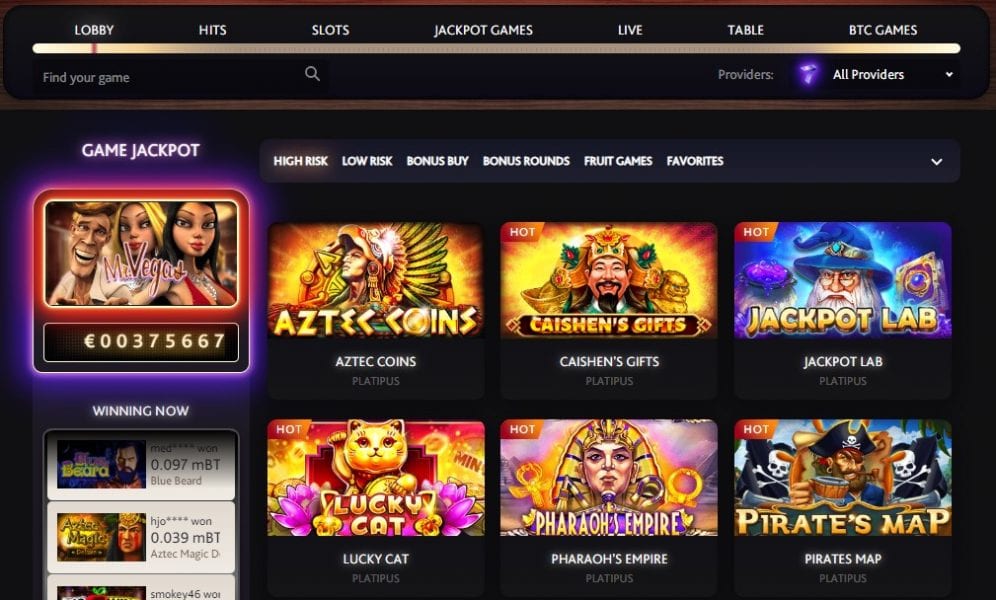Select the Bonus Buy filter
The image size is (996, 600).
[x=437, y=161]
